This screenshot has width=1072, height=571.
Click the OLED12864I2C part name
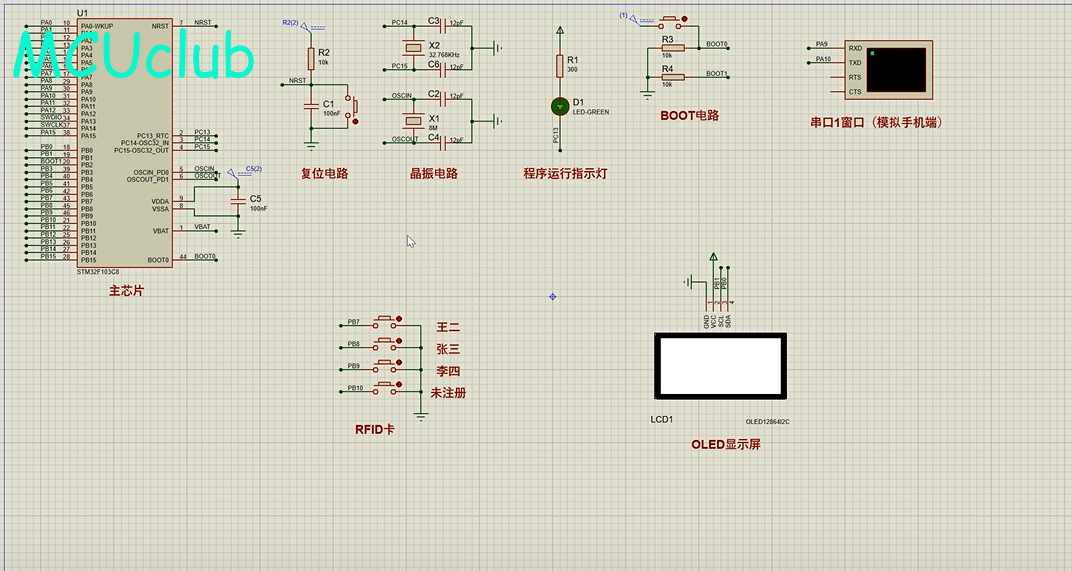click(x=767, y=422)
